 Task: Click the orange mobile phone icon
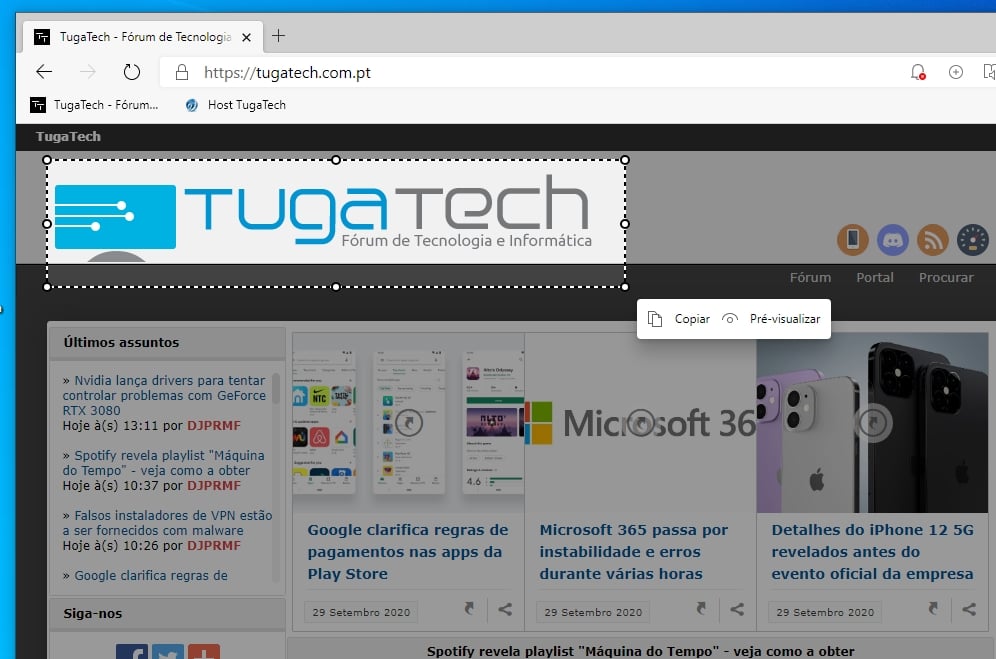852,240
